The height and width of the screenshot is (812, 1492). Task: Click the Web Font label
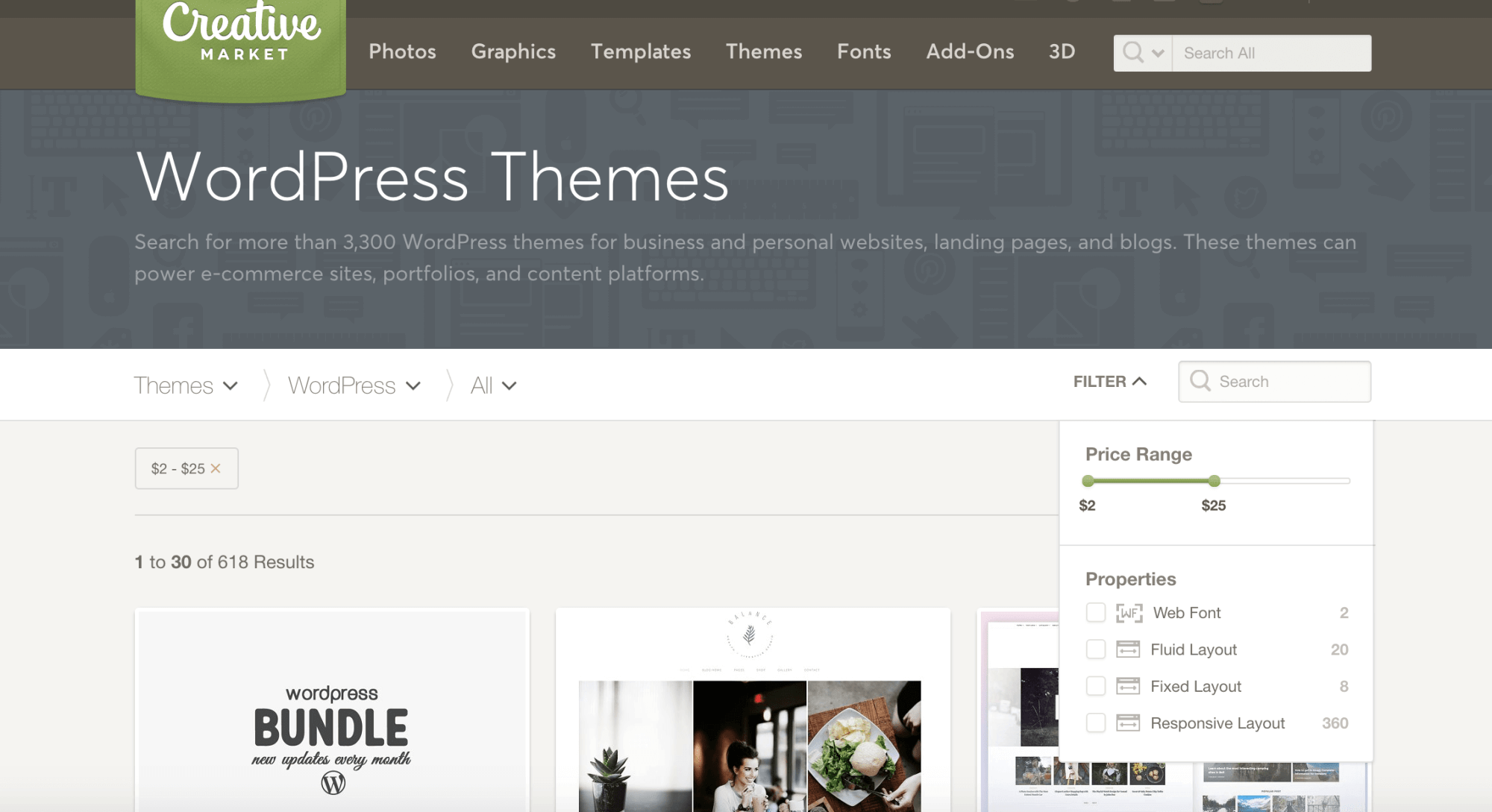[x=1187, y=613]
